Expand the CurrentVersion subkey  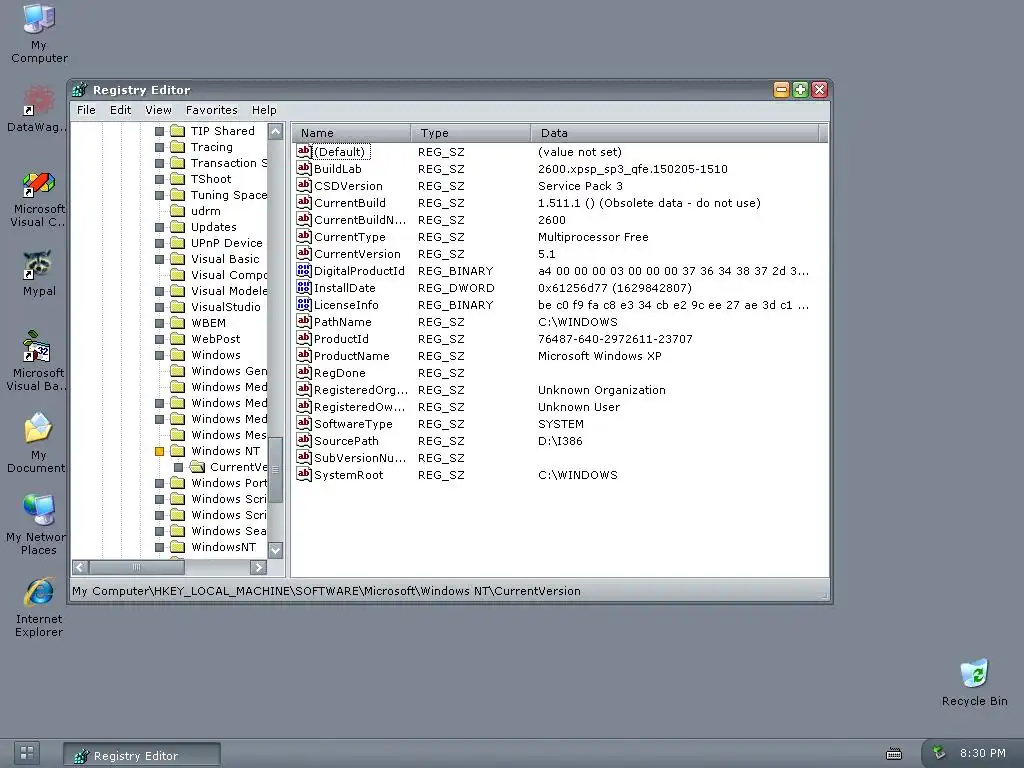pyautogui.click(x=178, y=468)
